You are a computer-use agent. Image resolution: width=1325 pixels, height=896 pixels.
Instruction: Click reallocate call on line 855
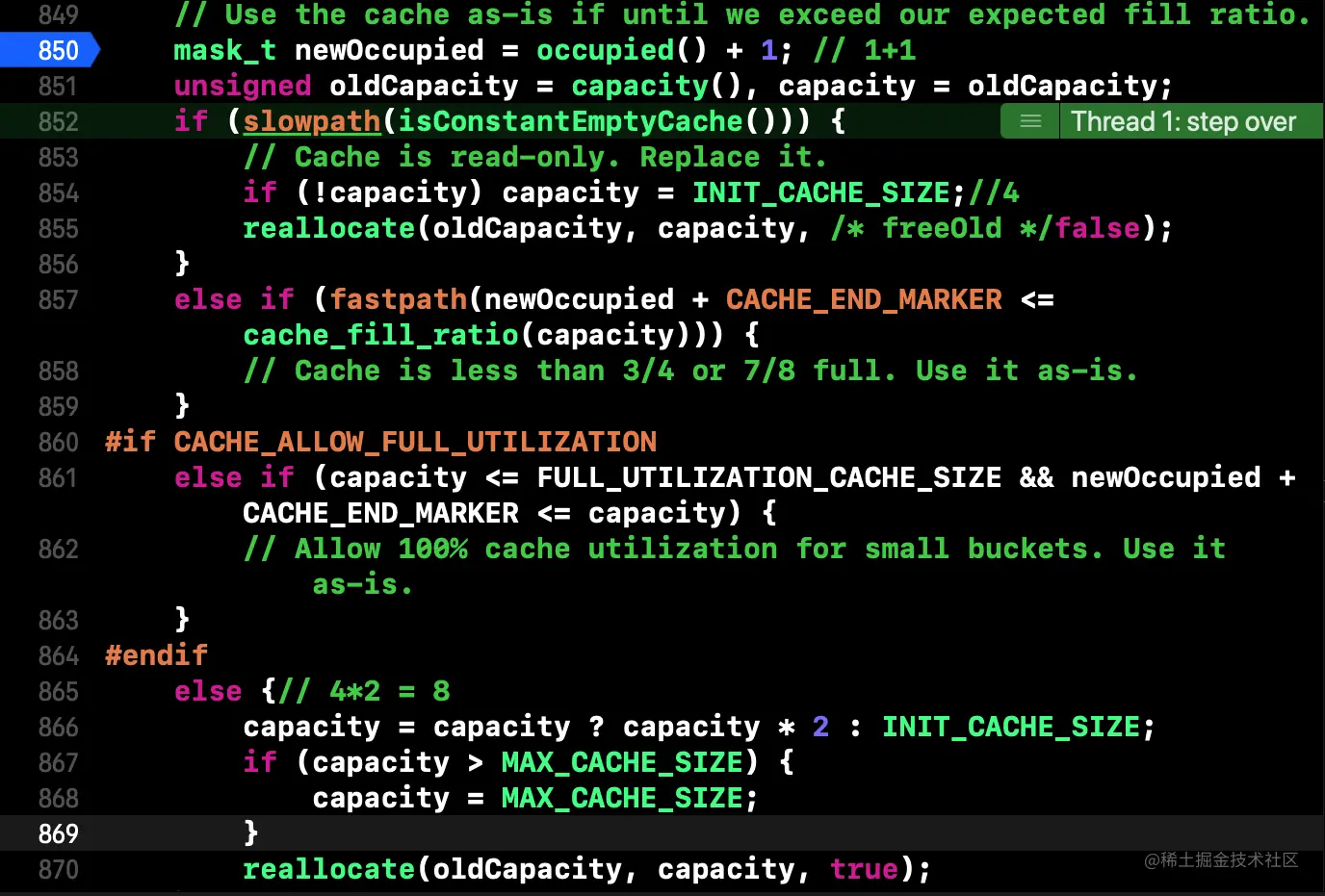[329, 228]
